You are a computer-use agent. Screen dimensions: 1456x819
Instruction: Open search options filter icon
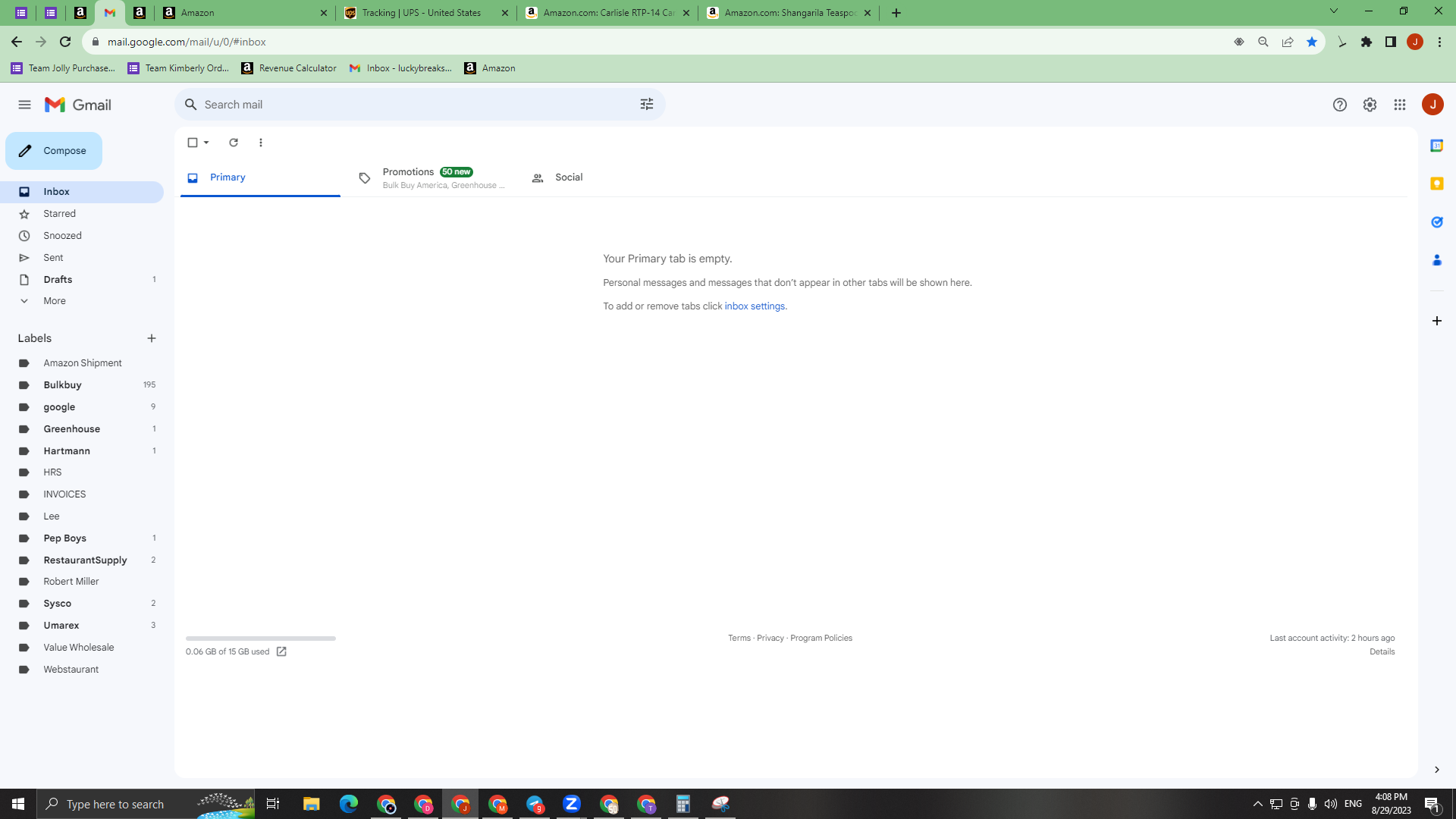[x=646, y=105]
